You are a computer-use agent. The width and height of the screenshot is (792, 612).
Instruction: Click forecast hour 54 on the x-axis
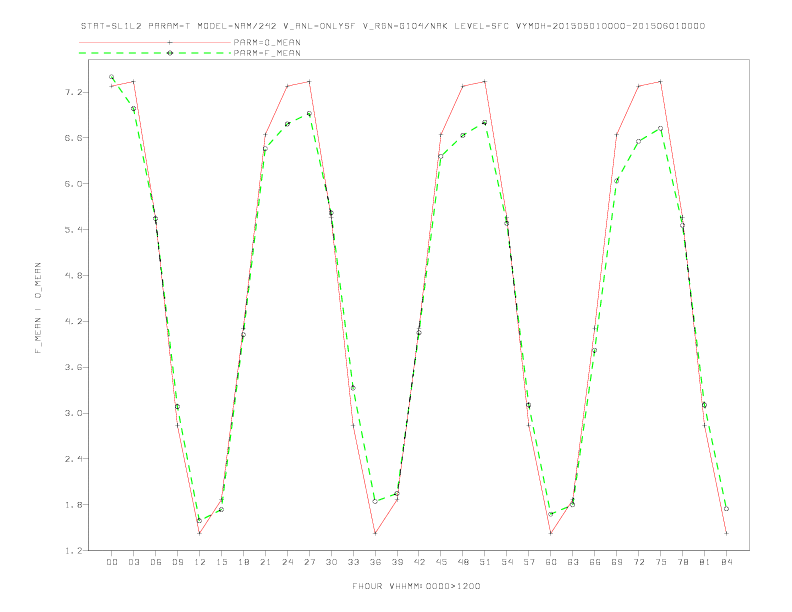tap(507, 562)
